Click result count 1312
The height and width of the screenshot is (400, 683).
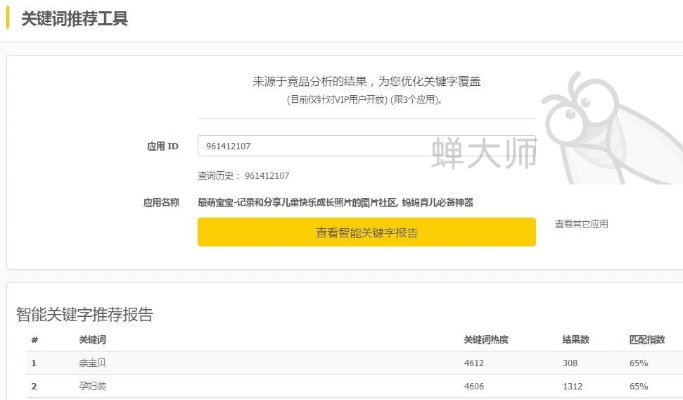click(572, 386)
